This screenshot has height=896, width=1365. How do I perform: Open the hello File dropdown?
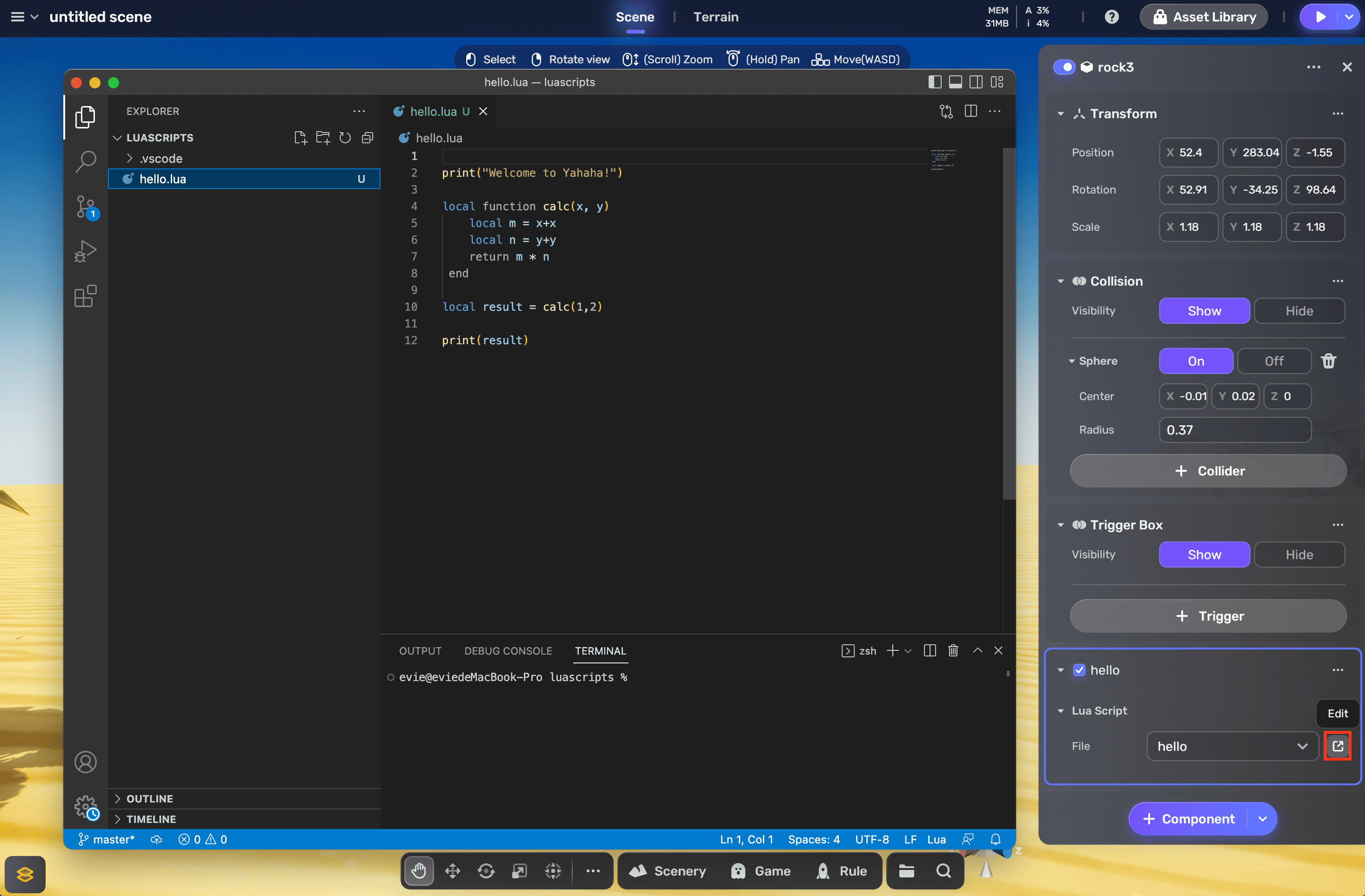(1232, 746)
